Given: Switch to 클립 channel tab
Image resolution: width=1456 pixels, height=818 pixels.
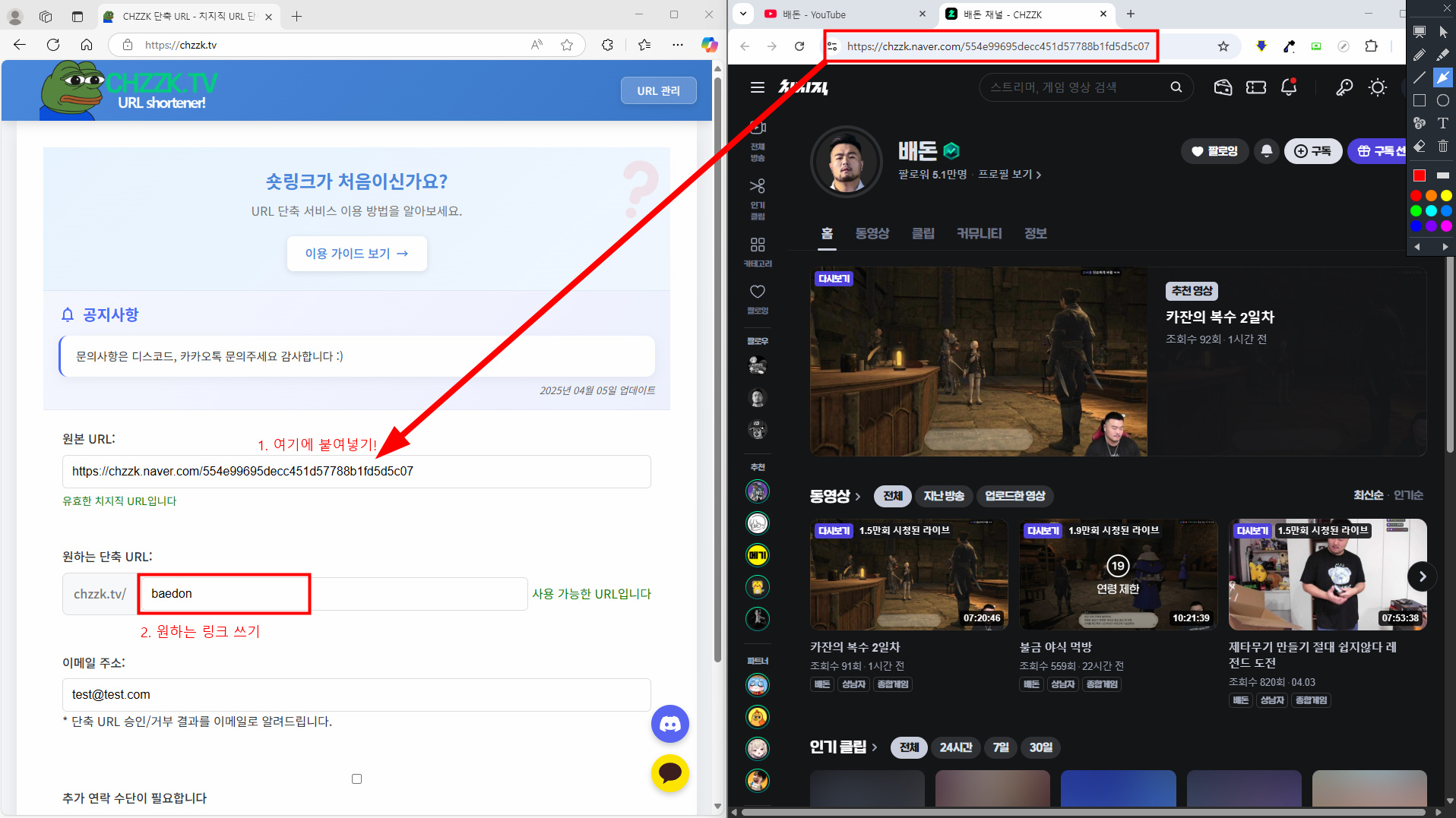Looking at the screenshot, I should (x=923, y=234).
